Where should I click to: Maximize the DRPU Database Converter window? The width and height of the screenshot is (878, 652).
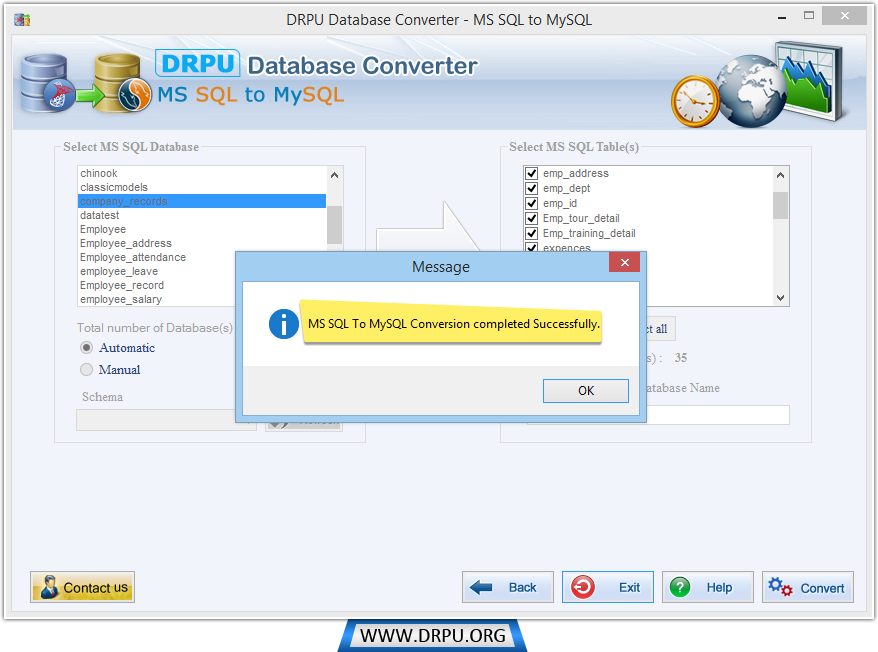pos(809,16)
